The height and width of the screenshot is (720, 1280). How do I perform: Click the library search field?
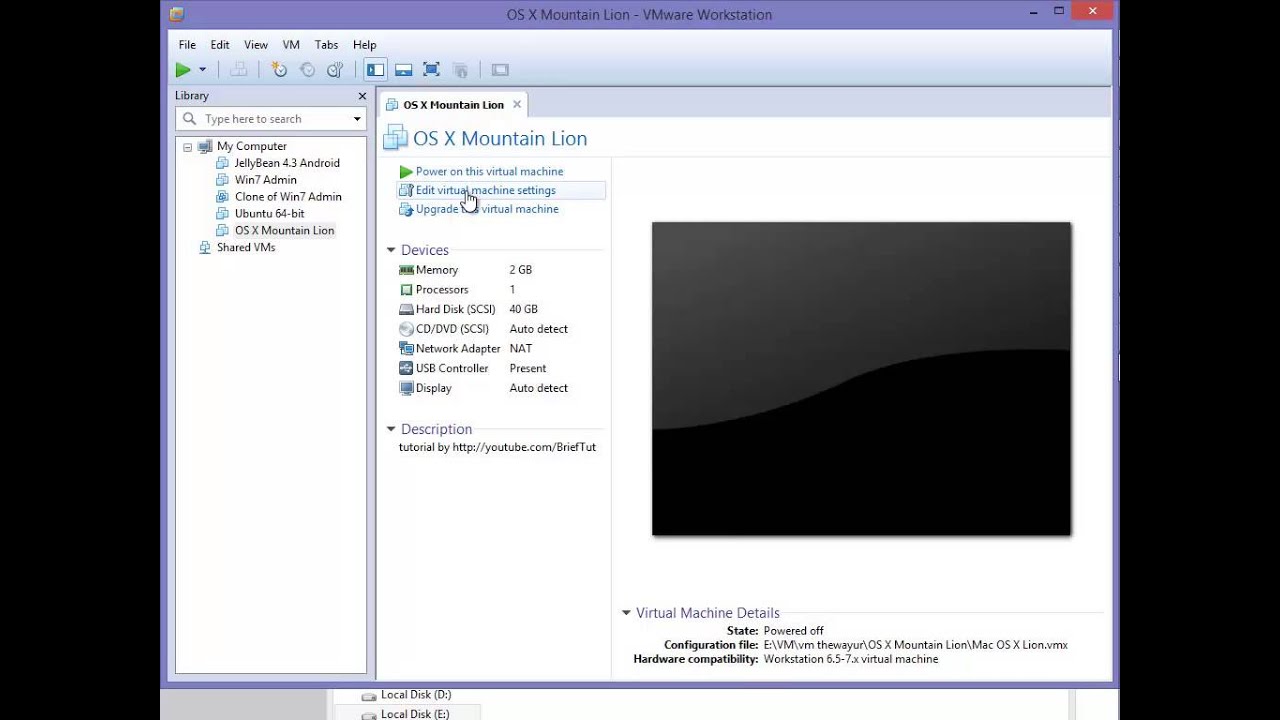[x=270, y=119]
